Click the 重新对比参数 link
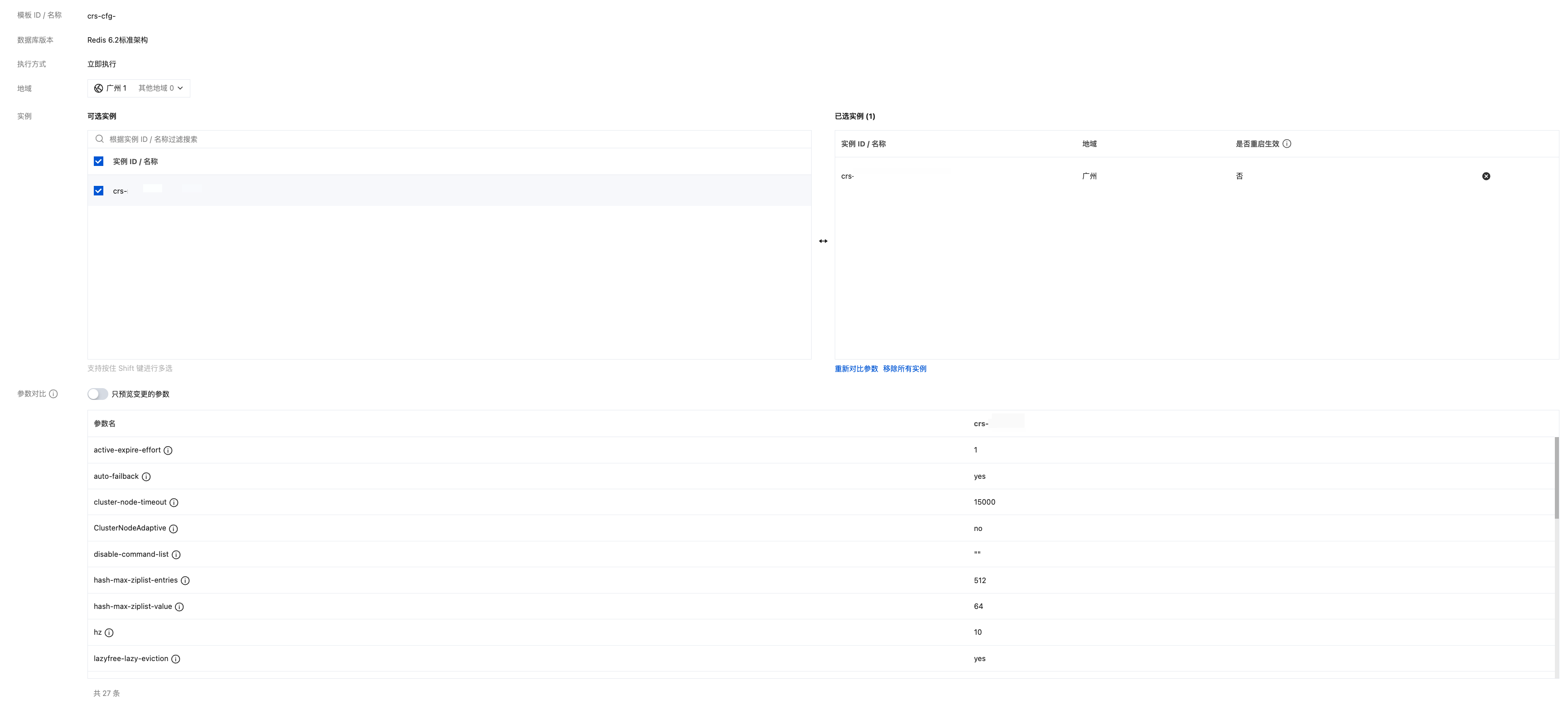Viewport: 1568px width, 720px height. coord(856,369)
